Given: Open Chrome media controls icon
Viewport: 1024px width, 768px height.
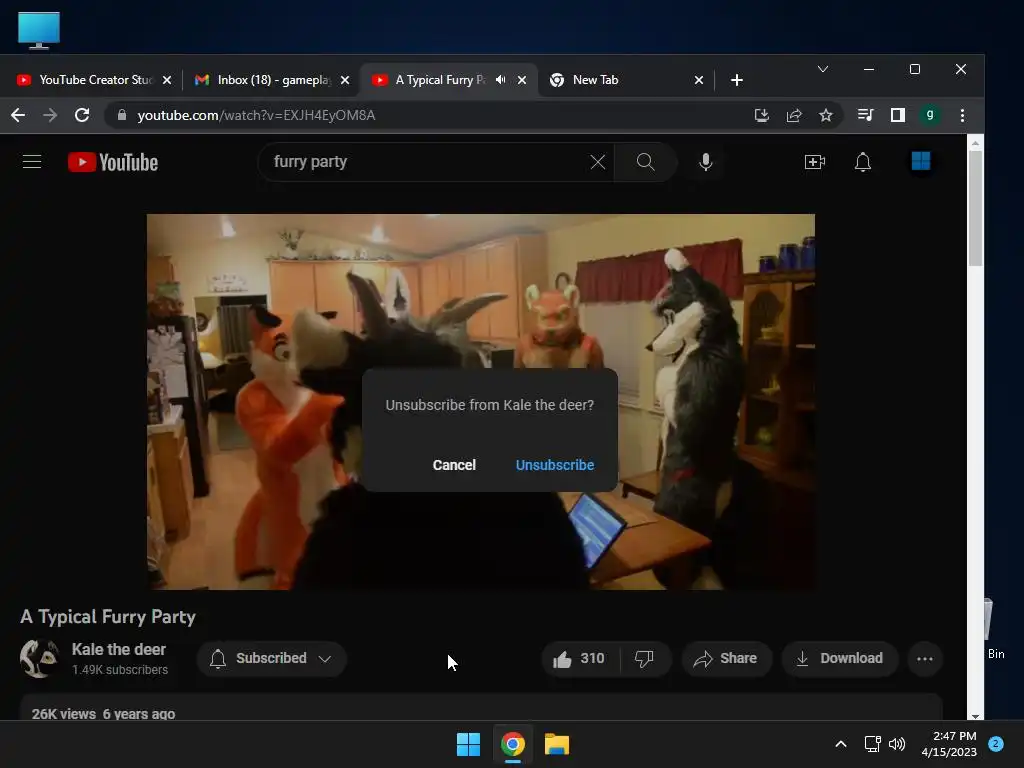Looking at the screenshot, I should [x=865, y=116].
